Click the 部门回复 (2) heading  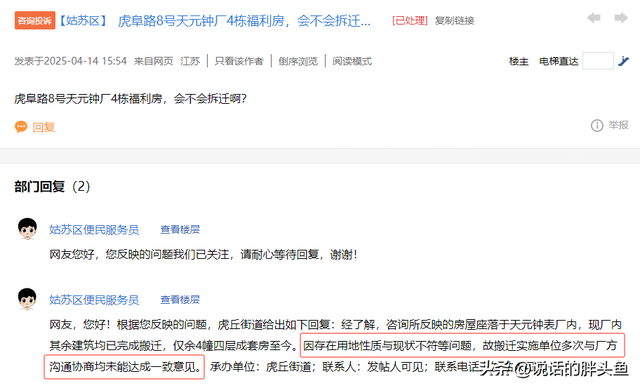coord(52,186)
